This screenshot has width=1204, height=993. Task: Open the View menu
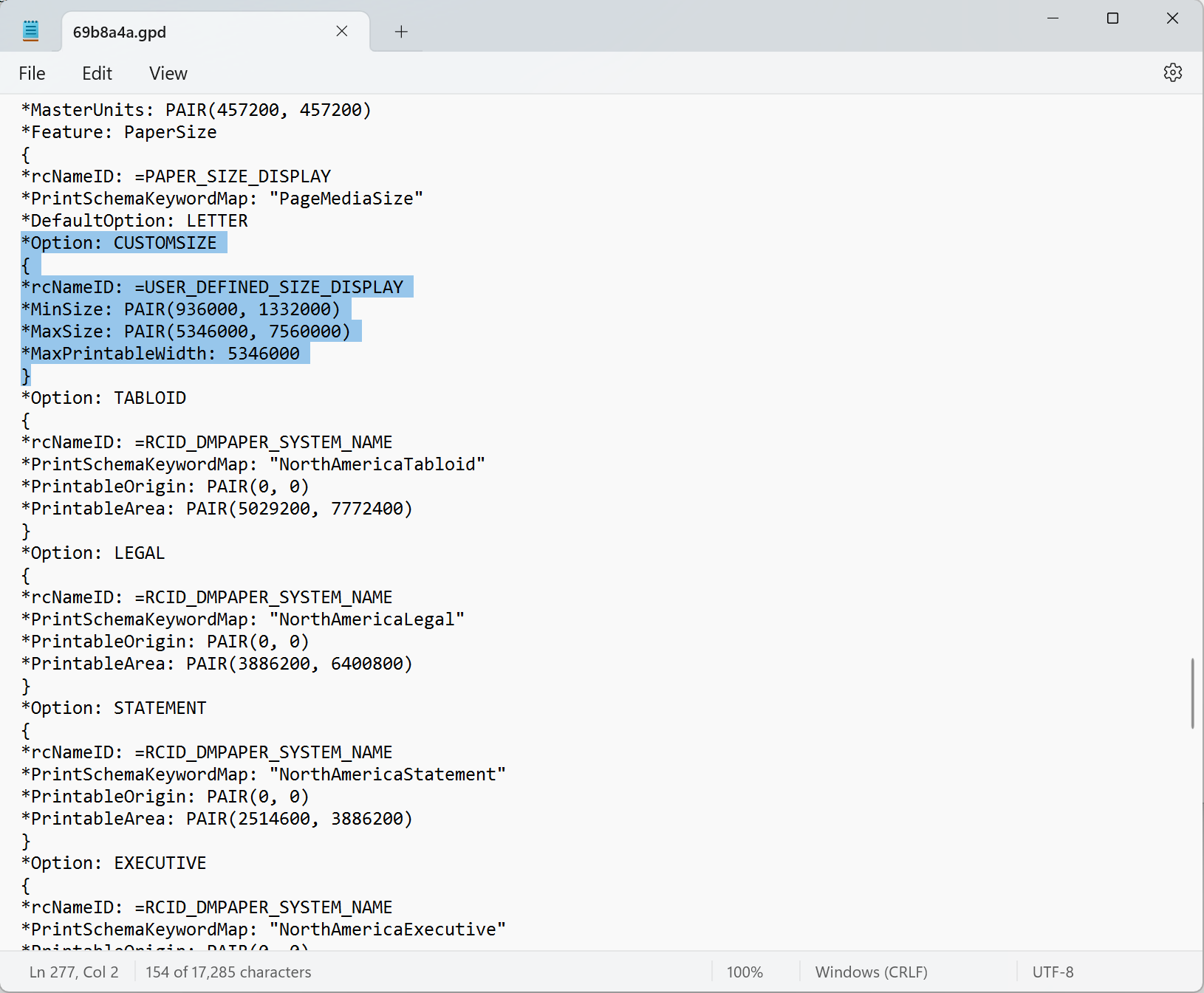coord(168,73)
